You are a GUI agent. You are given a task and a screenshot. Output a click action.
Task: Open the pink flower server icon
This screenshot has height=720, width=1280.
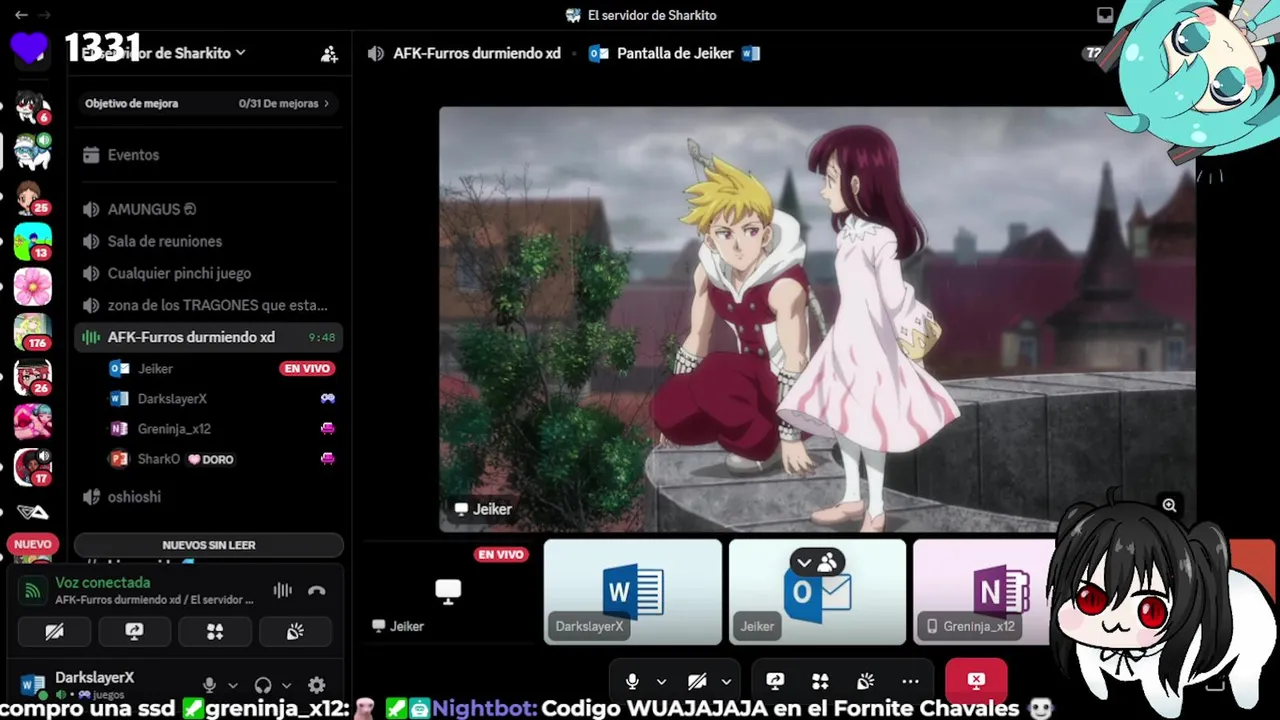pyautogui.click(x=33, y=287)
